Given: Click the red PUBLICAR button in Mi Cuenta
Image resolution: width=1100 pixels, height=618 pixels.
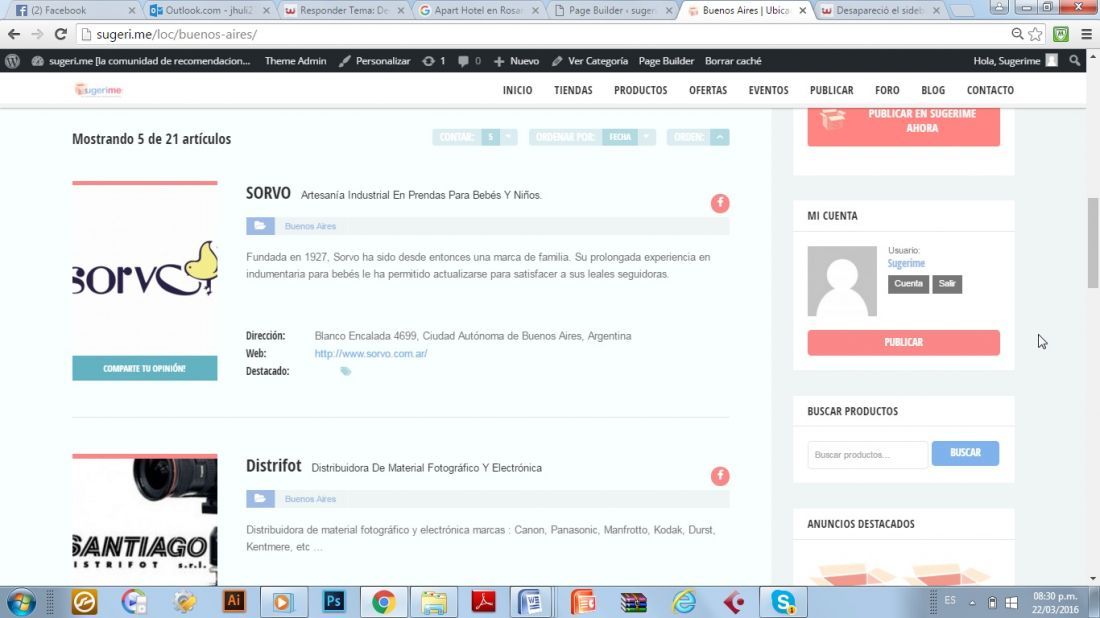Looking at the screenshot, I should (904, 342).
